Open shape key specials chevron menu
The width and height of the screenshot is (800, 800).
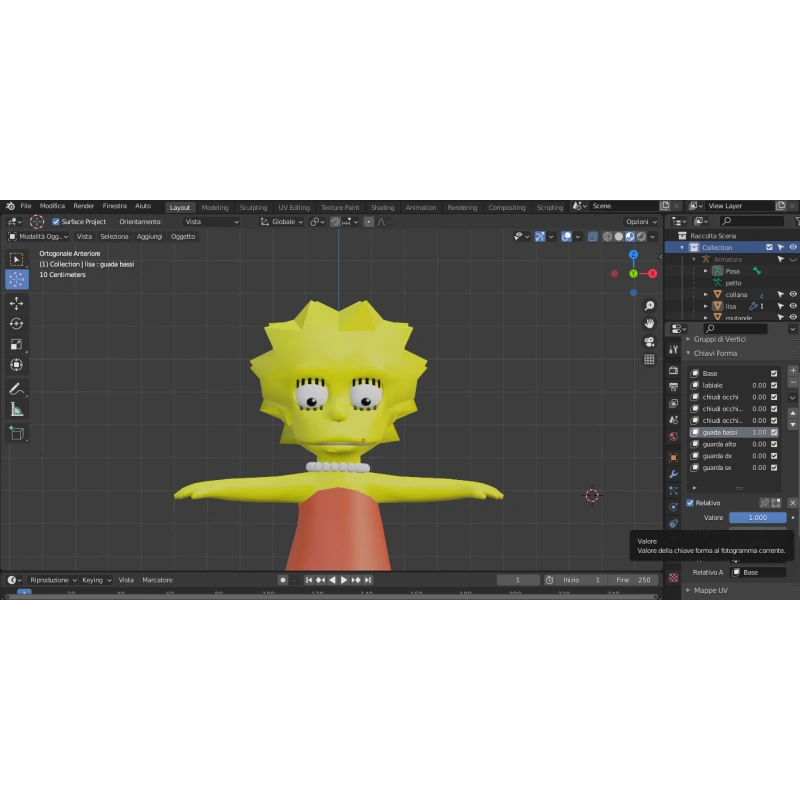793,397
